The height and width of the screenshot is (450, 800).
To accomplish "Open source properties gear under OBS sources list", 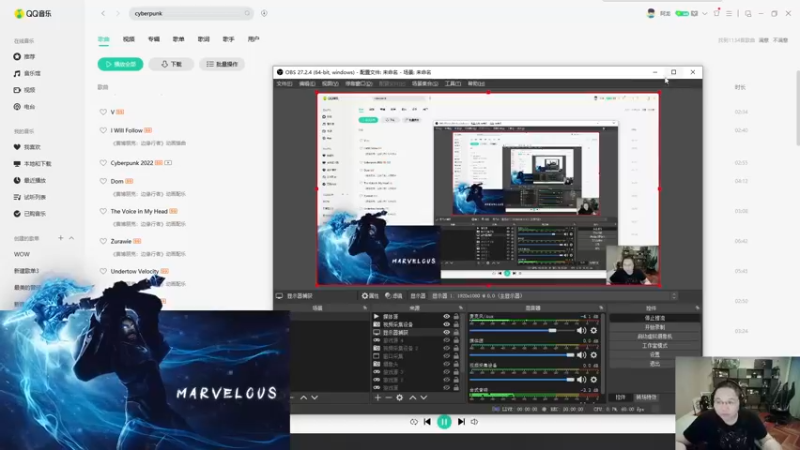I will pos(399,397).
